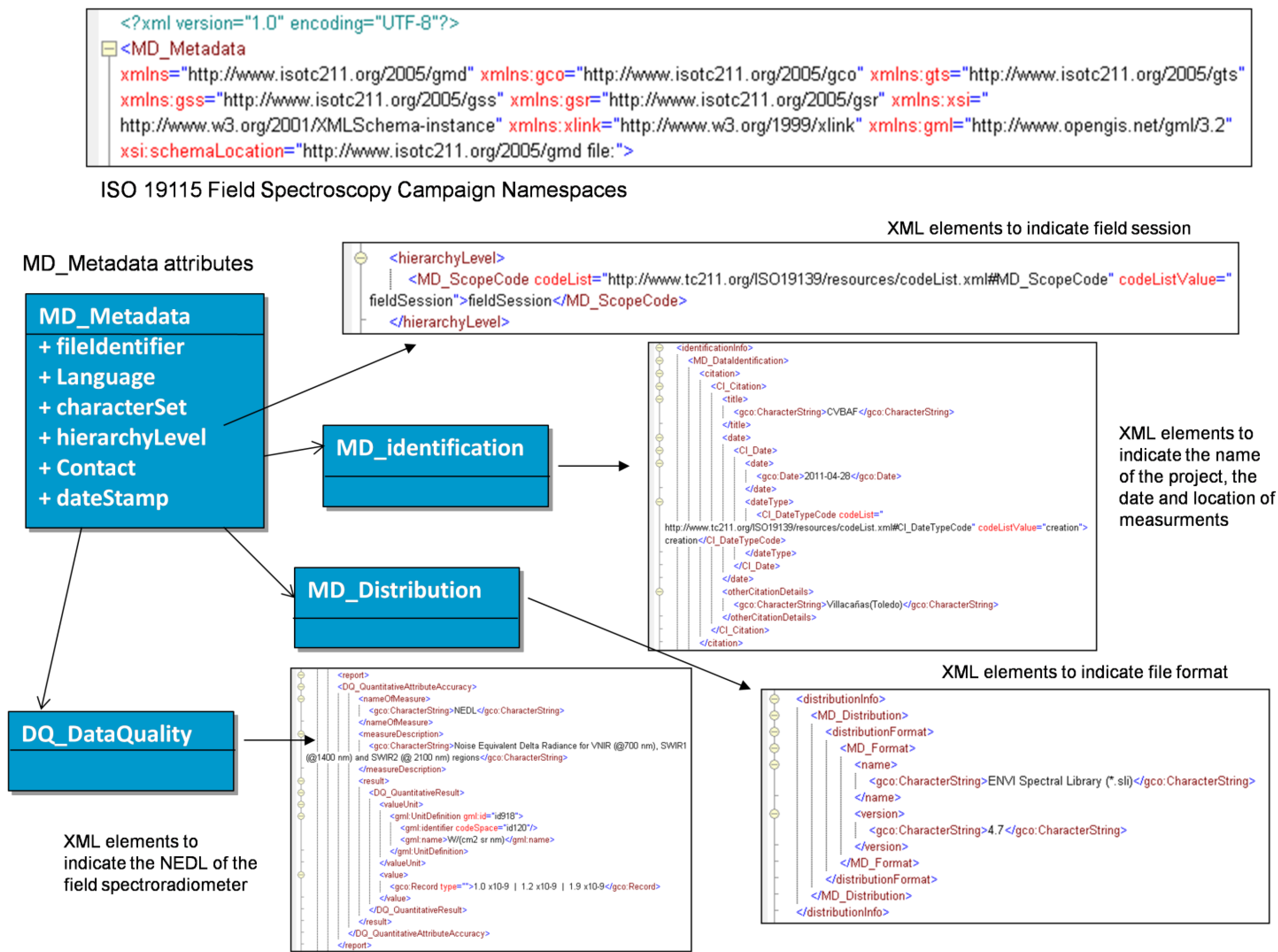1278x952 pixels.
Task: Collapse the distributionInfo element fold circle
Action: click(x=774, y=699)
